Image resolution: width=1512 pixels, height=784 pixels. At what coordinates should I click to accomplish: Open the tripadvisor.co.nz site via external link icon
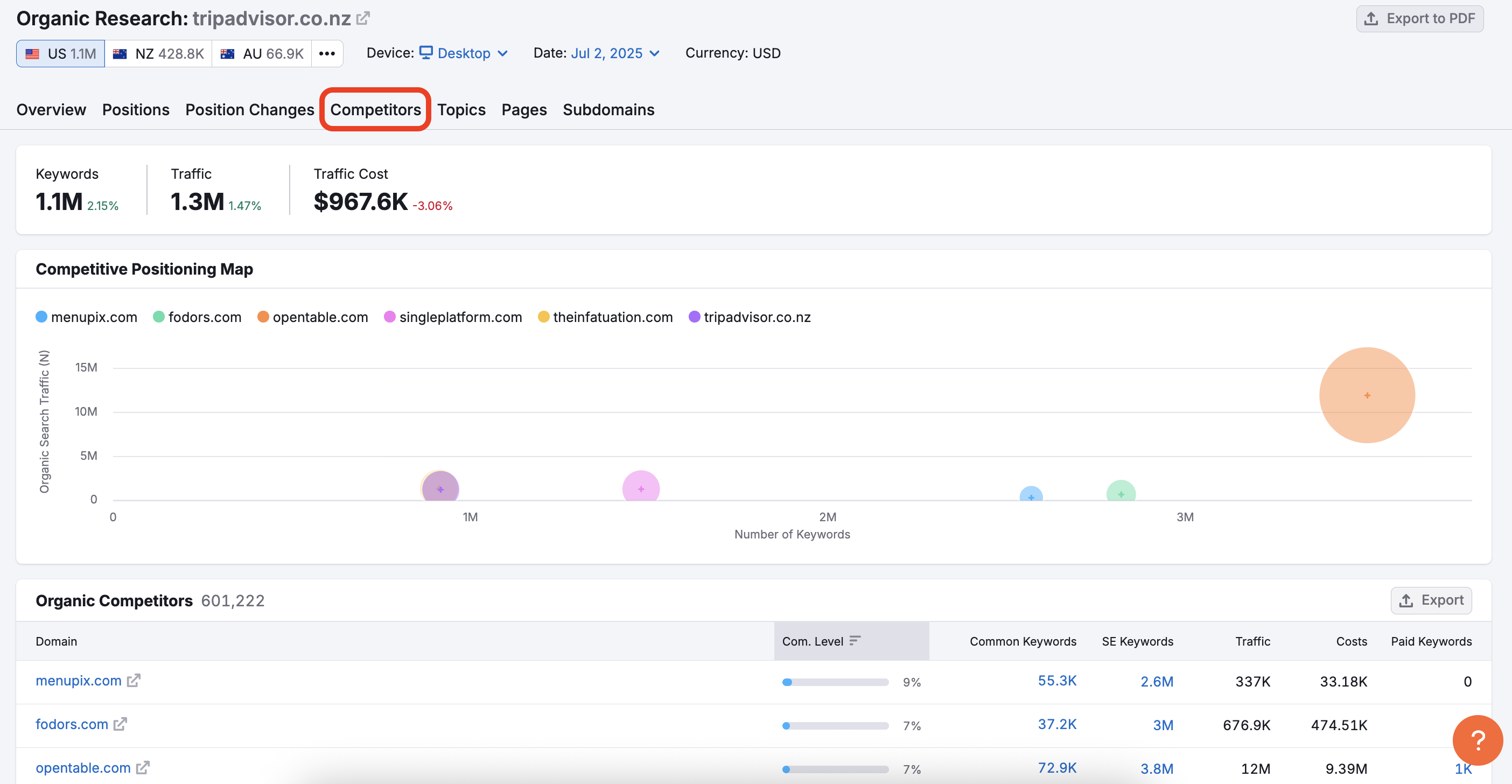tap(364, 17)
